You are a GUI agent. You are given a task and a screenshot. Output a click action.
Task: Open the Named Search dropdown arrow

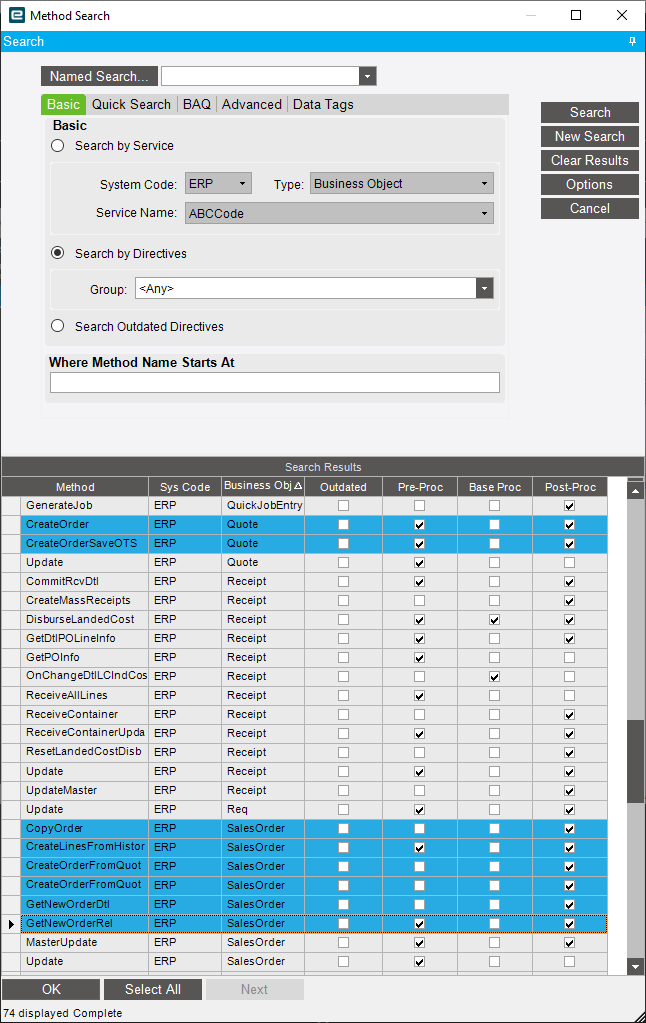pyautogui.click(x=367, y=76)
